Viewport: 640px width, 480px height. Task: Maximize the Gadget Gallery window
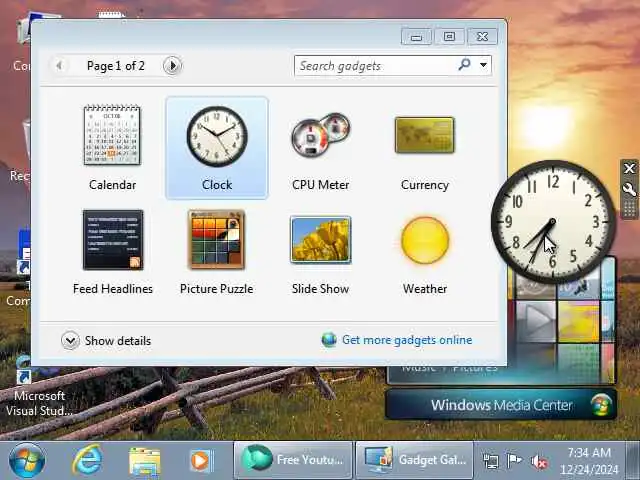pyautogui.click(x=449, y=37)
